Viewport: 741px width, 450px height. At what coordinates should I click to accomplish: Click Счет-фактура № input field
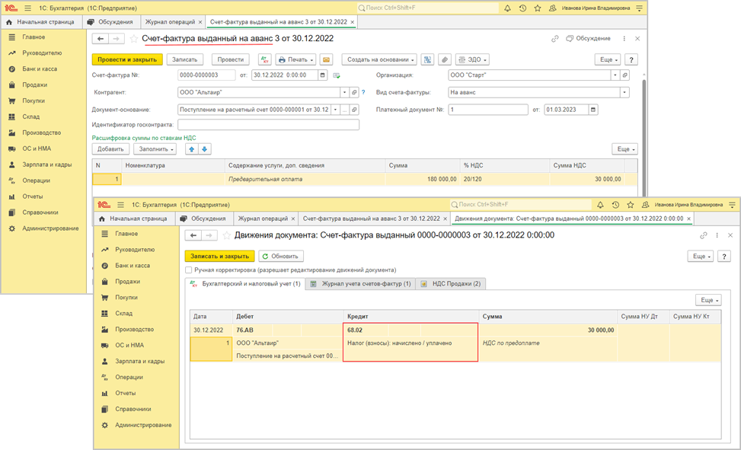click(207, 75)
